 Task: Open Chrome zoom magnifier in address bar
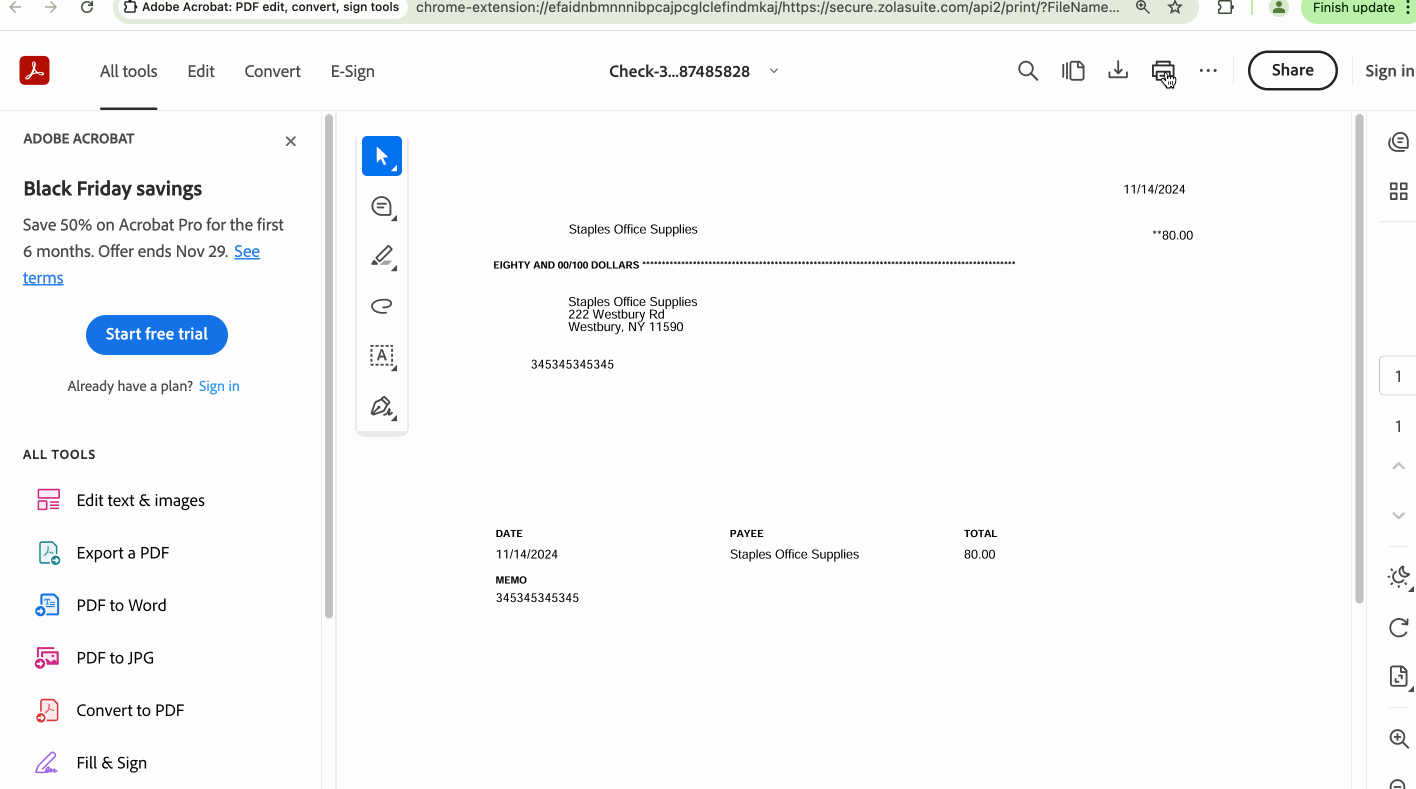(x=1143, y=8)
